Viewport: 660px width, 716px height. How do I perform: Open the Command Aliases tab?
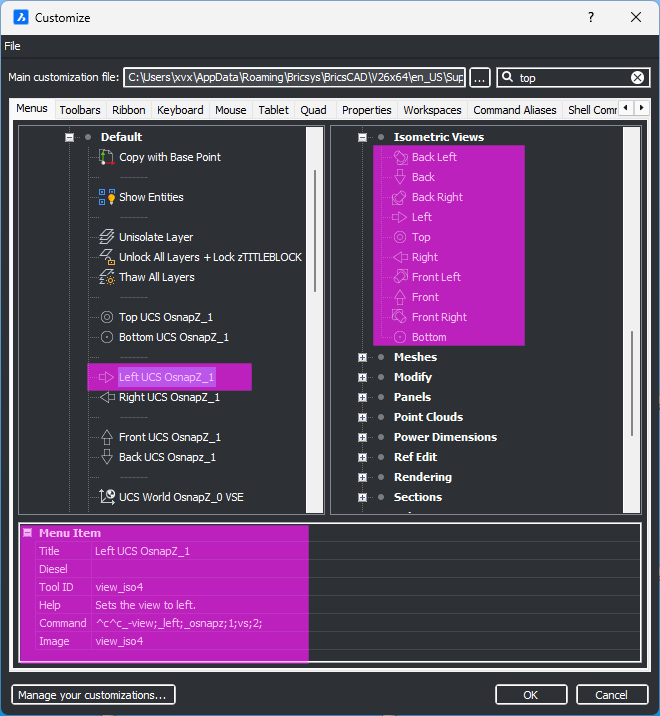[x=514, y=110]
